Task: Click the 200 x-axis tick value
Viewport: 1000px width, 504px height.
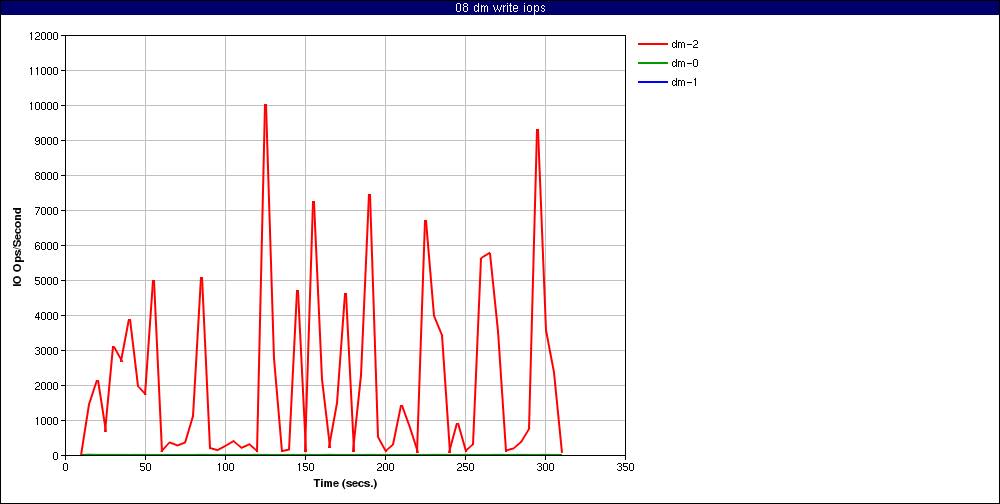Action: coord(385,467)
